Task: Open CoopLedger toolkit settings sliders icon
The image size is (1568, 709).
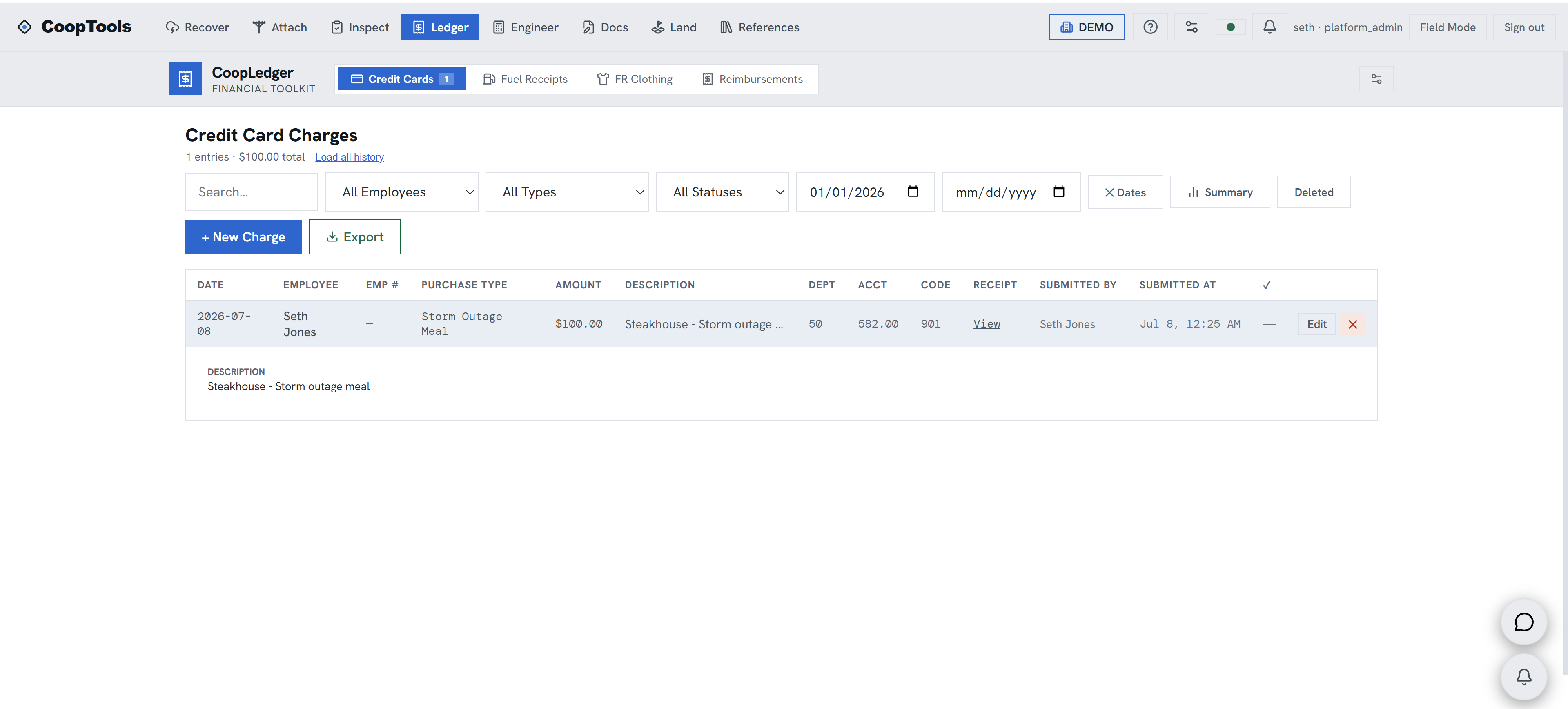Action: click(x=1376, y=78)
